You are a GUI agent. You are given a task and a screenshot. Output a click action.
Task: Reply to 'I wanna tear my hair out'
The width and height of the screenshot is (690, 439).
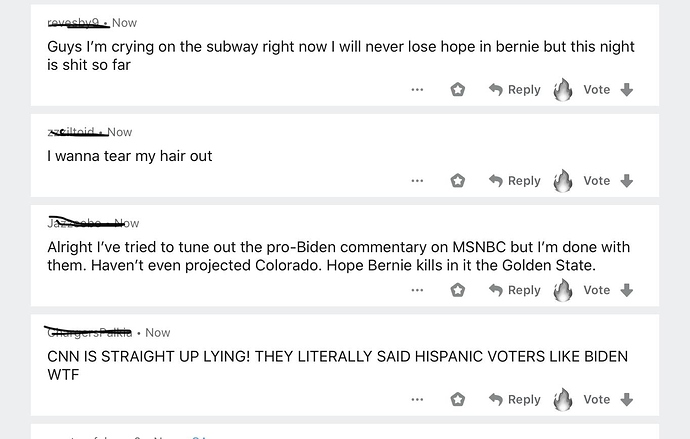click(514, 181)
